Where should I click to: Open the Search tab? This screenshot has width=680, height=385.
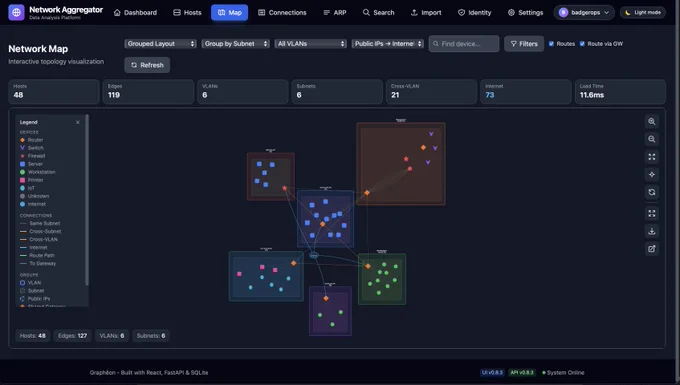pos(379,13)
